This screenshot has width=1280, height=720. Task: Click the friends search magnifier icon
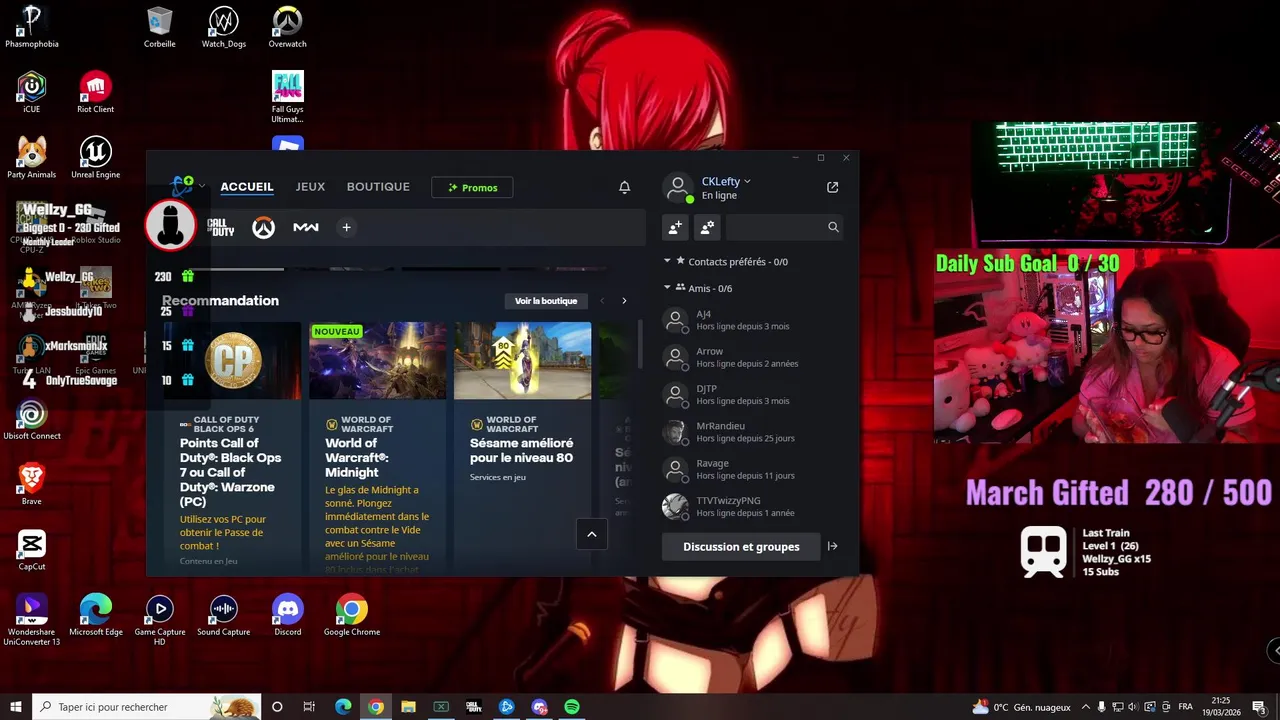[x=833, y=227]
